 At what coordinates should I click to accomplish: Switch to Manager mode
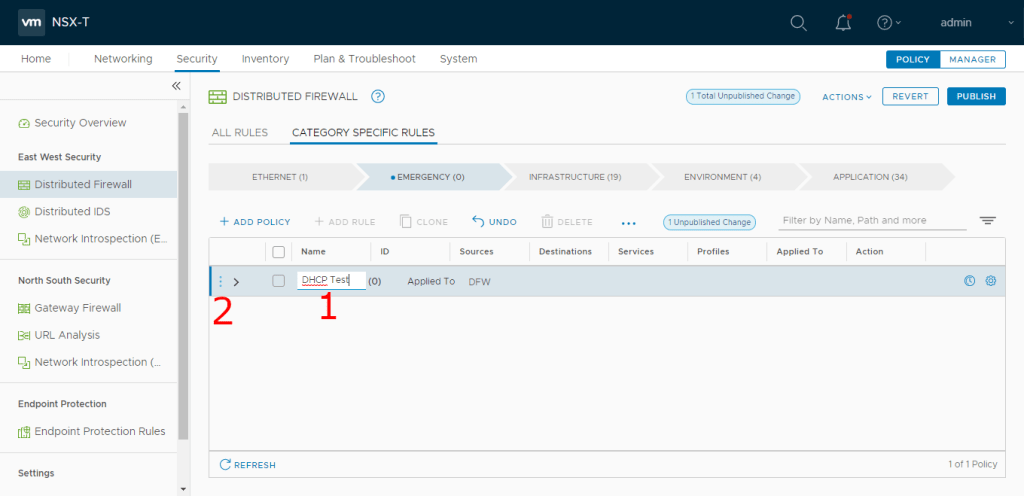(972, 59)
